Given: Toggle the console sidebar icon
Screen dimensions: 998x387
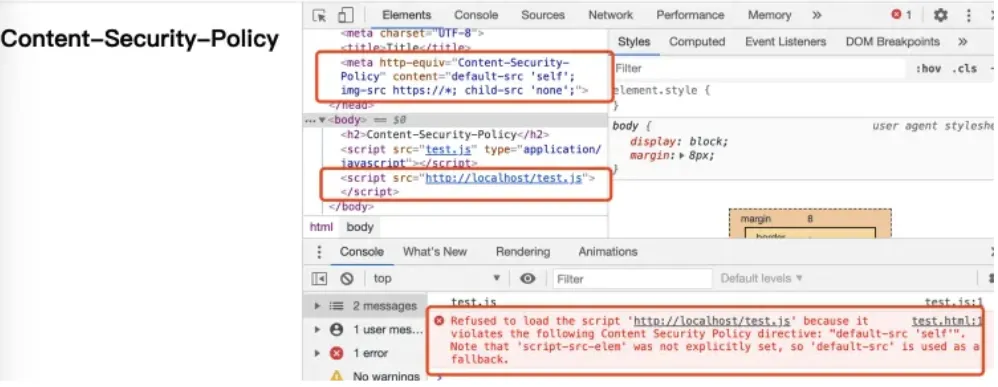Looking at the screenshot, I should (319, 278).
